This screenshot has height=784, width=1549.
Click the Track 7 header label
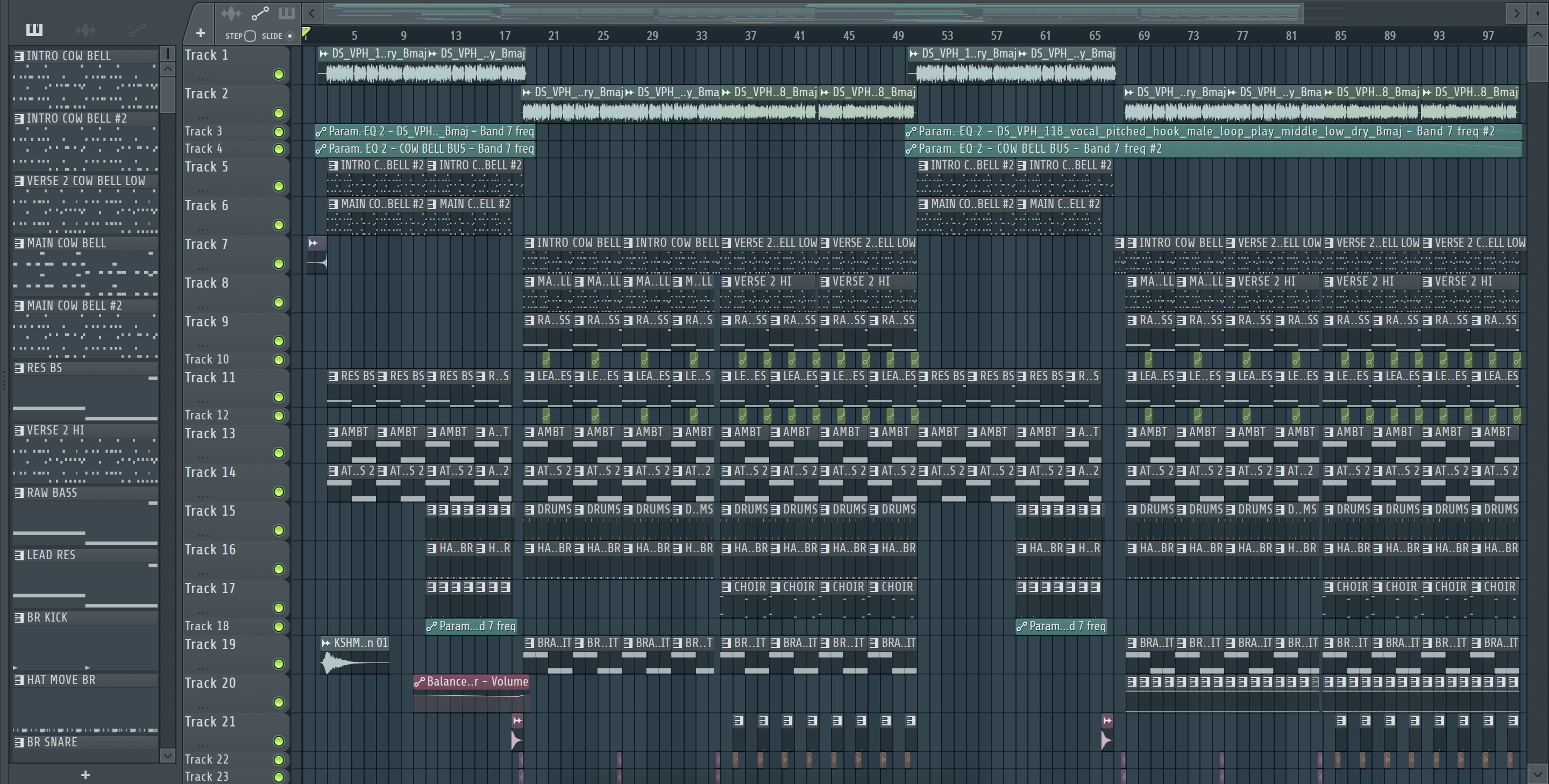pyautogui.click(x=206, y=245)
